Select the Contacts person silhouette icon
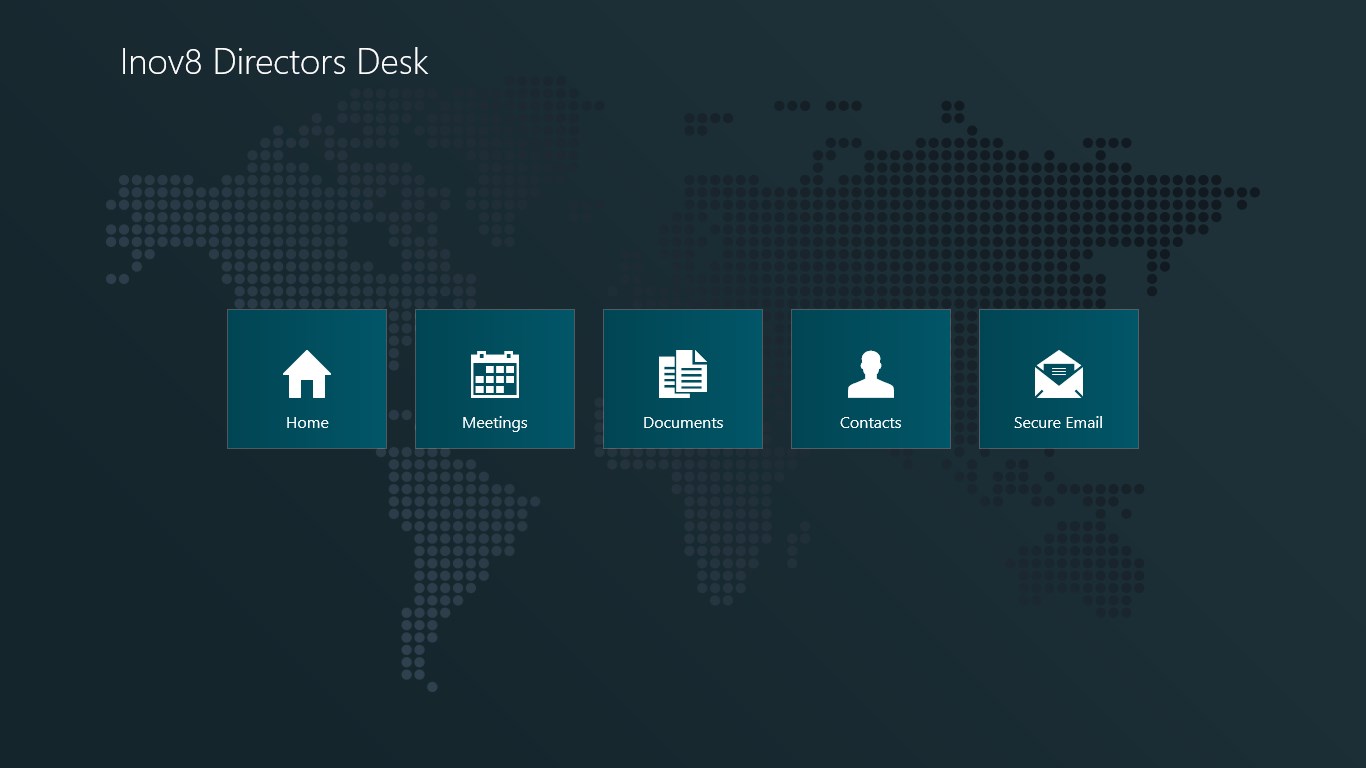This screenshot has width=1366, height=768. click(870, 374)
